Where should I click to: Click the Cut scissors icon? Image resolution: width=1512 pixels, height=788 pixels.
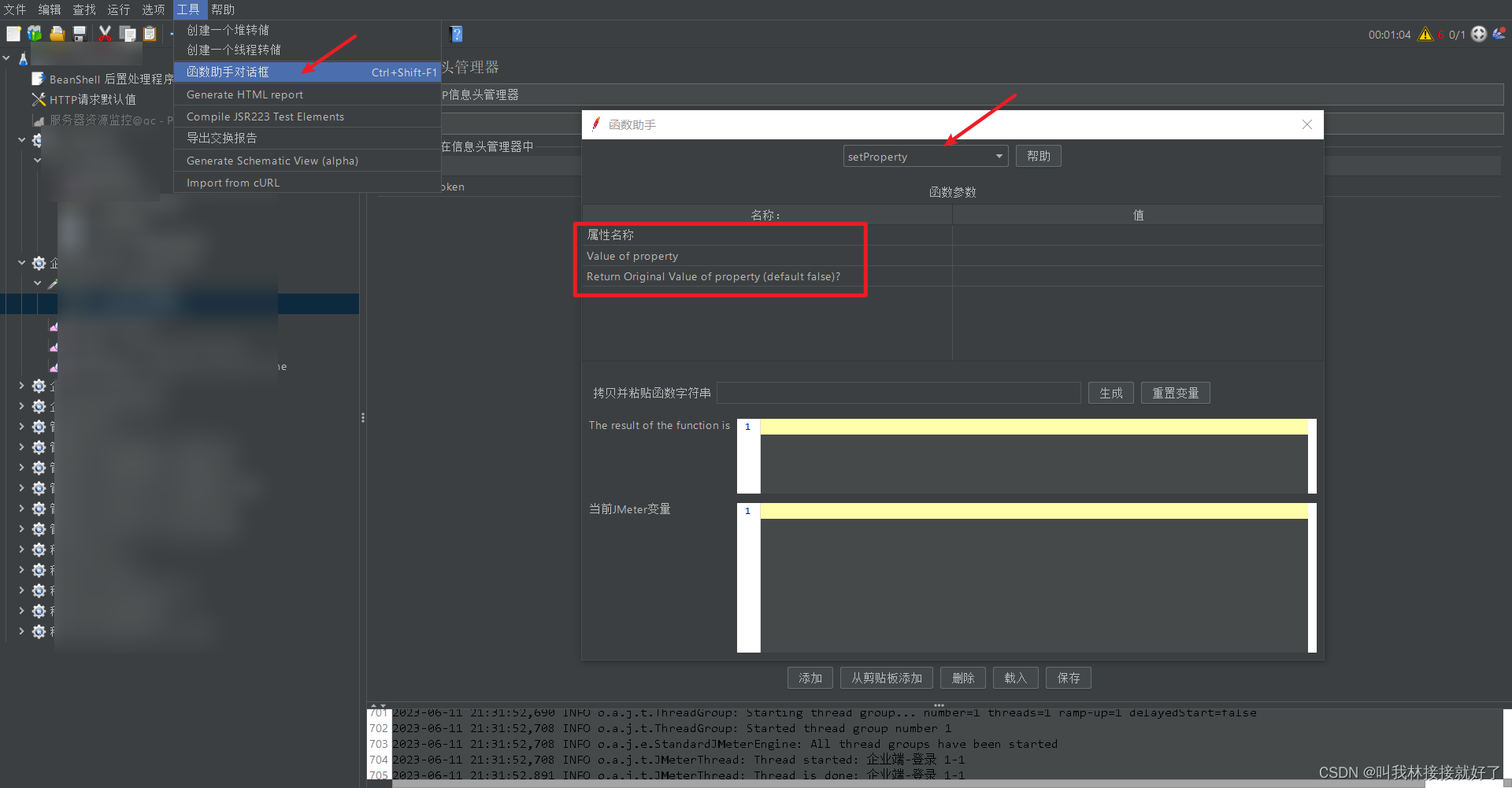coord(105,34)
